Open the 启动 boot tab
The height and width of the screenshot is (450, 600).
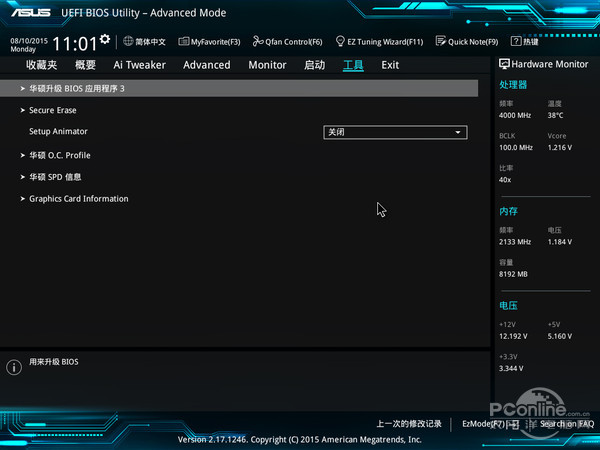point(315,65)
